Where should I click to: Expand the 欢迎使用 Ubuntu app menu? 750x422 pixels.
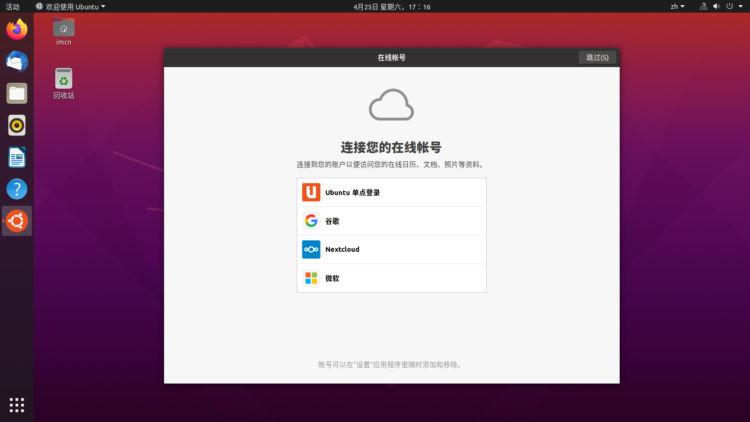70,6
